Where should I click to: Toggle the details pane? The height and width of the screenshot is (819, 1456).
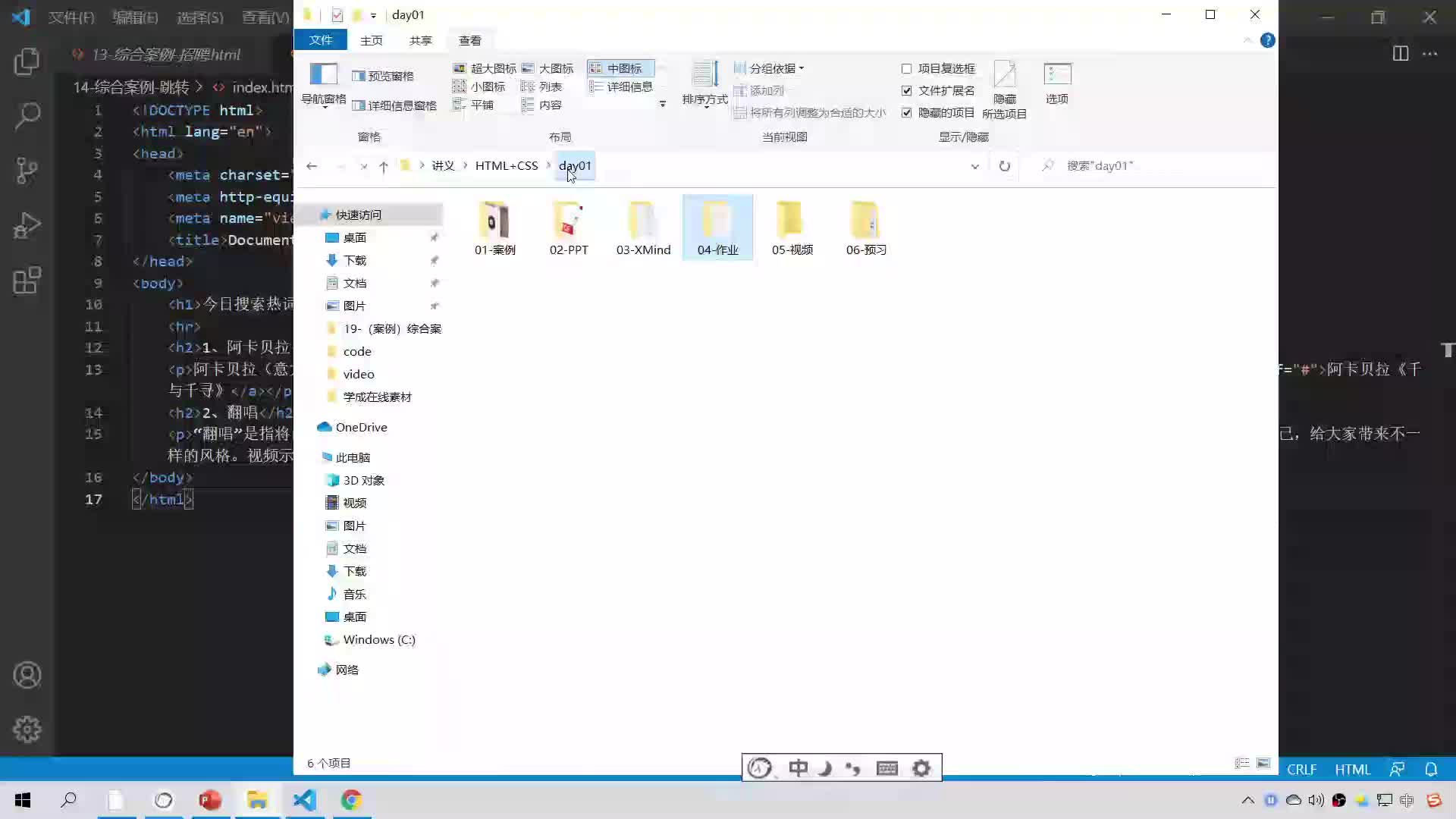394,105
